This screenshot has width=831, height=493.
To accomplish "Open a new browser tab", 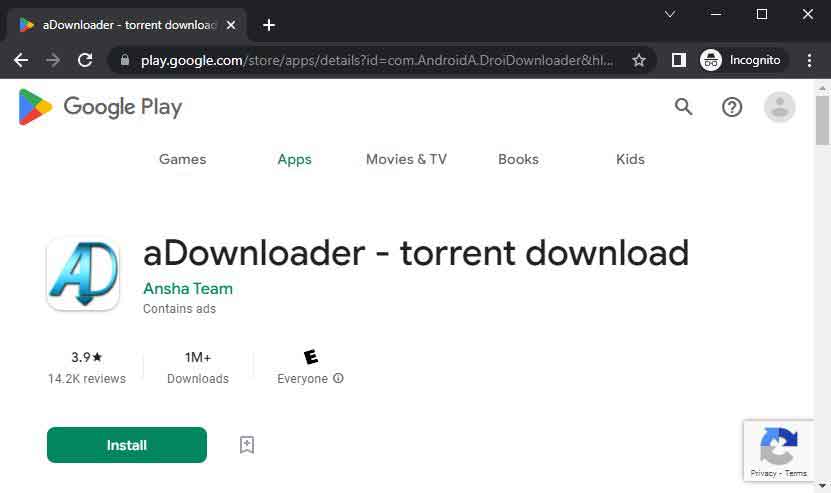I will [x=269, y=25].
